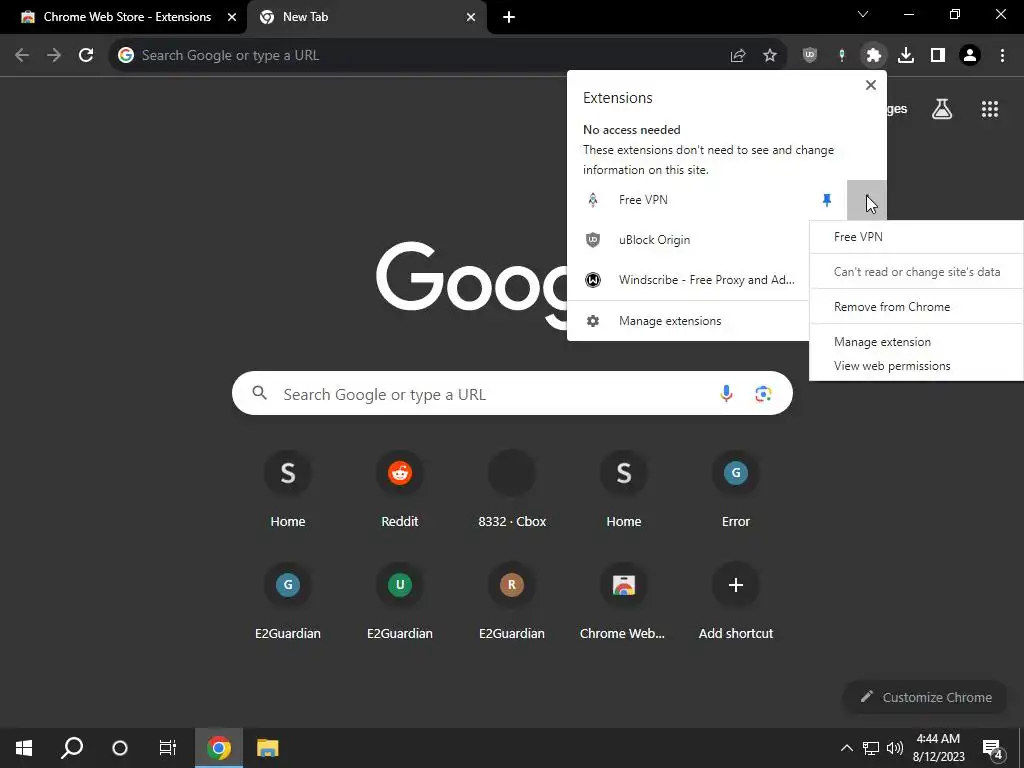Open a new tab with the plus button
Viewport: 1024px width, 768px height.
pos(509,17)
